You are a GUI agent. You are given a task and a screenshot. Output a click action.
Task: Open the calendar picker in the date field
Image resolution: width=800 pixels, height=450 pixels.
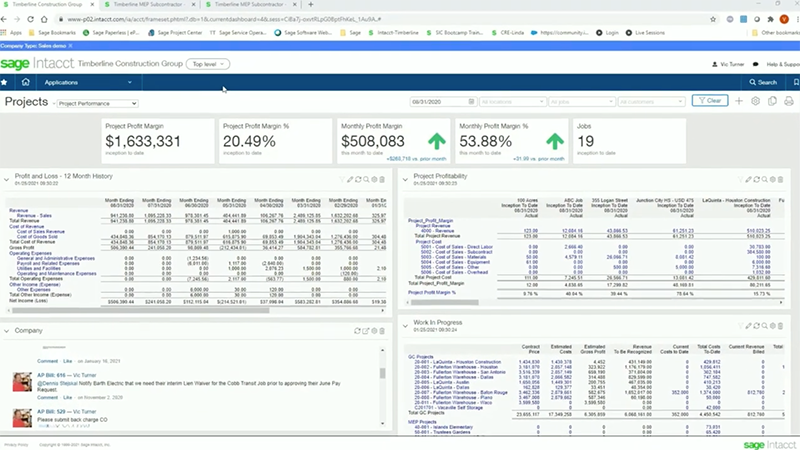[x=471, y=102]
